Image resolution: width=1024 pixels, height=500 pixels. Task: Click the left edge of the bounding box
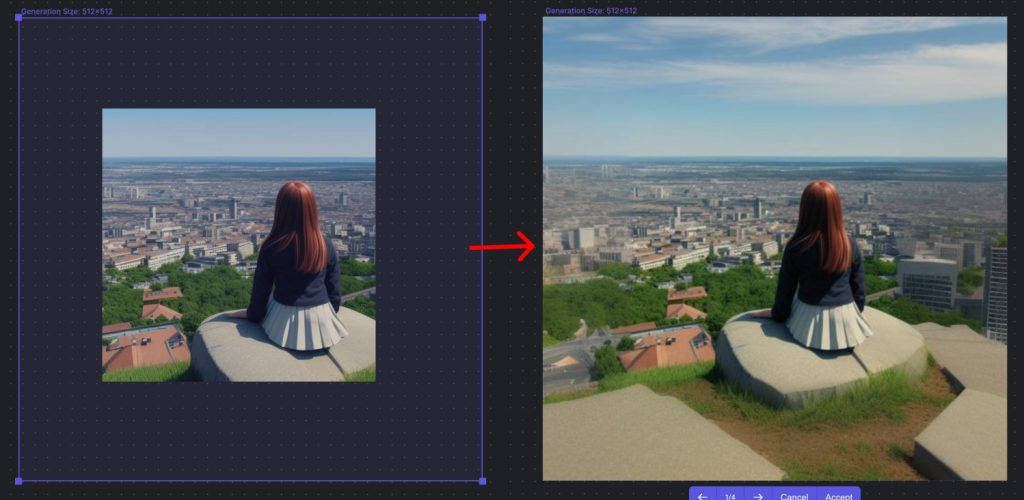point(19,250)
